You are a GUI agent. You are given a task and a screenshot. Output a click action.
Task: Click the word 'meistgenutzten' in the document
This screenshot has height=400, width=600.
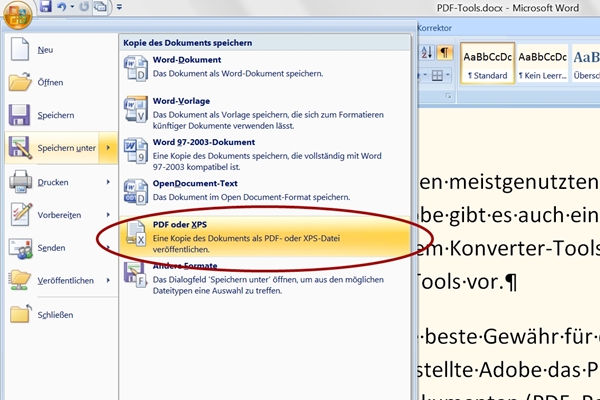point(524,183)
